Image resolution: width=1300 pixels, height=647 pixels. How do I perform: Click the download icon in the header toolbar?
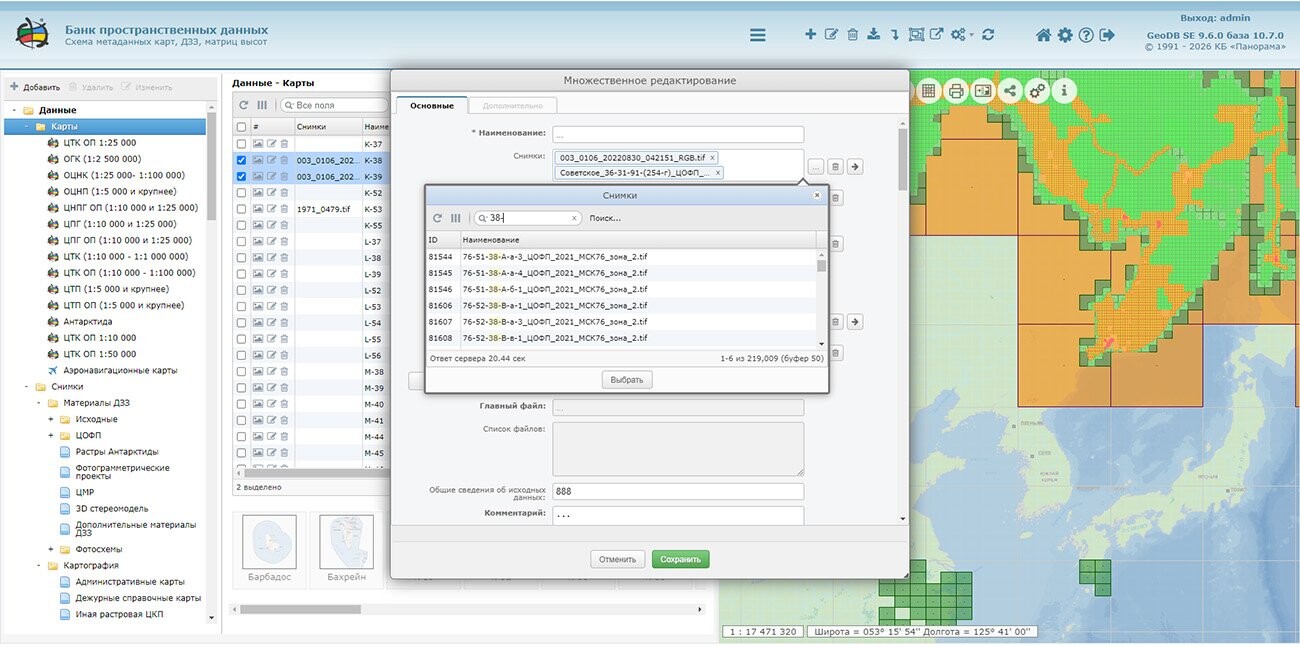click(x=873, y=35)
